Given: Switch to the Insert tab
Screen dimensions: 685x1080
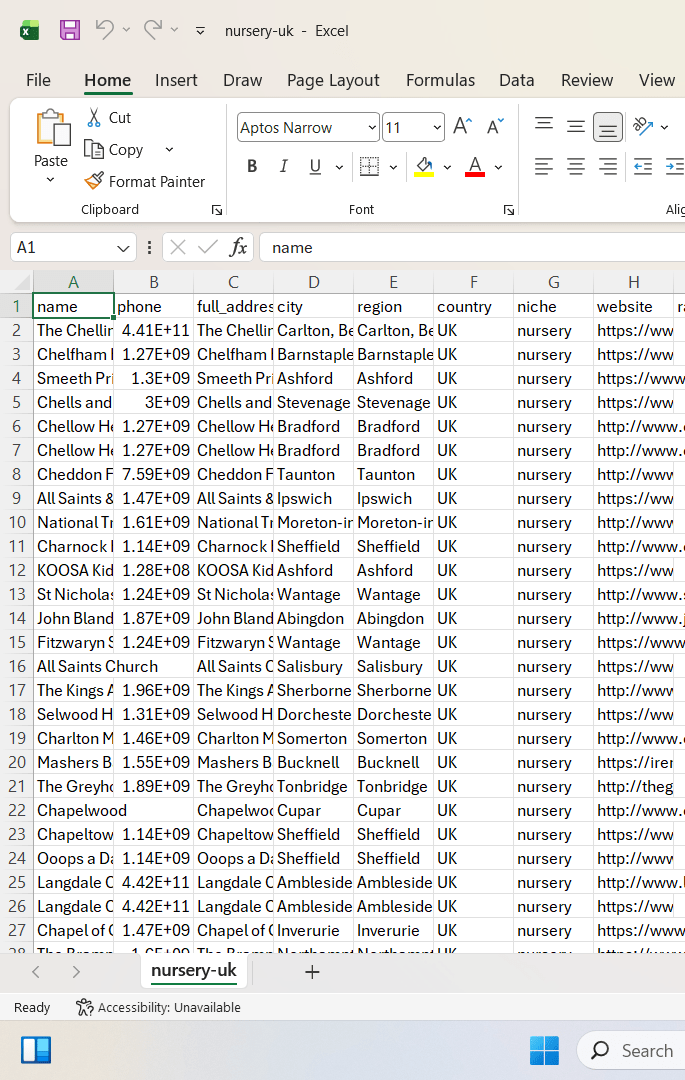Looking at the screenshot, I should pos(176,80).
